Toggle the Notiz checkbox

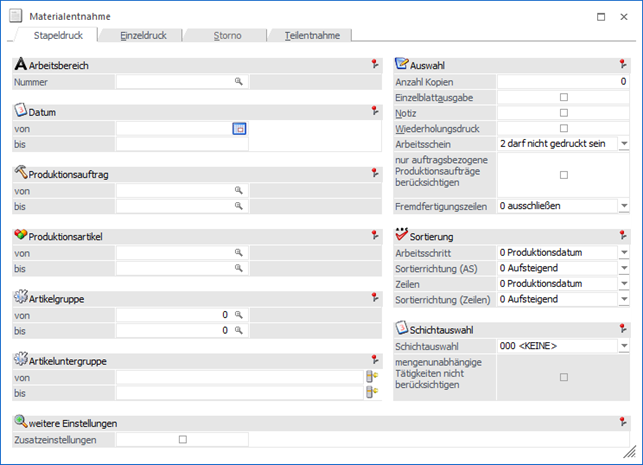[563, 113]
